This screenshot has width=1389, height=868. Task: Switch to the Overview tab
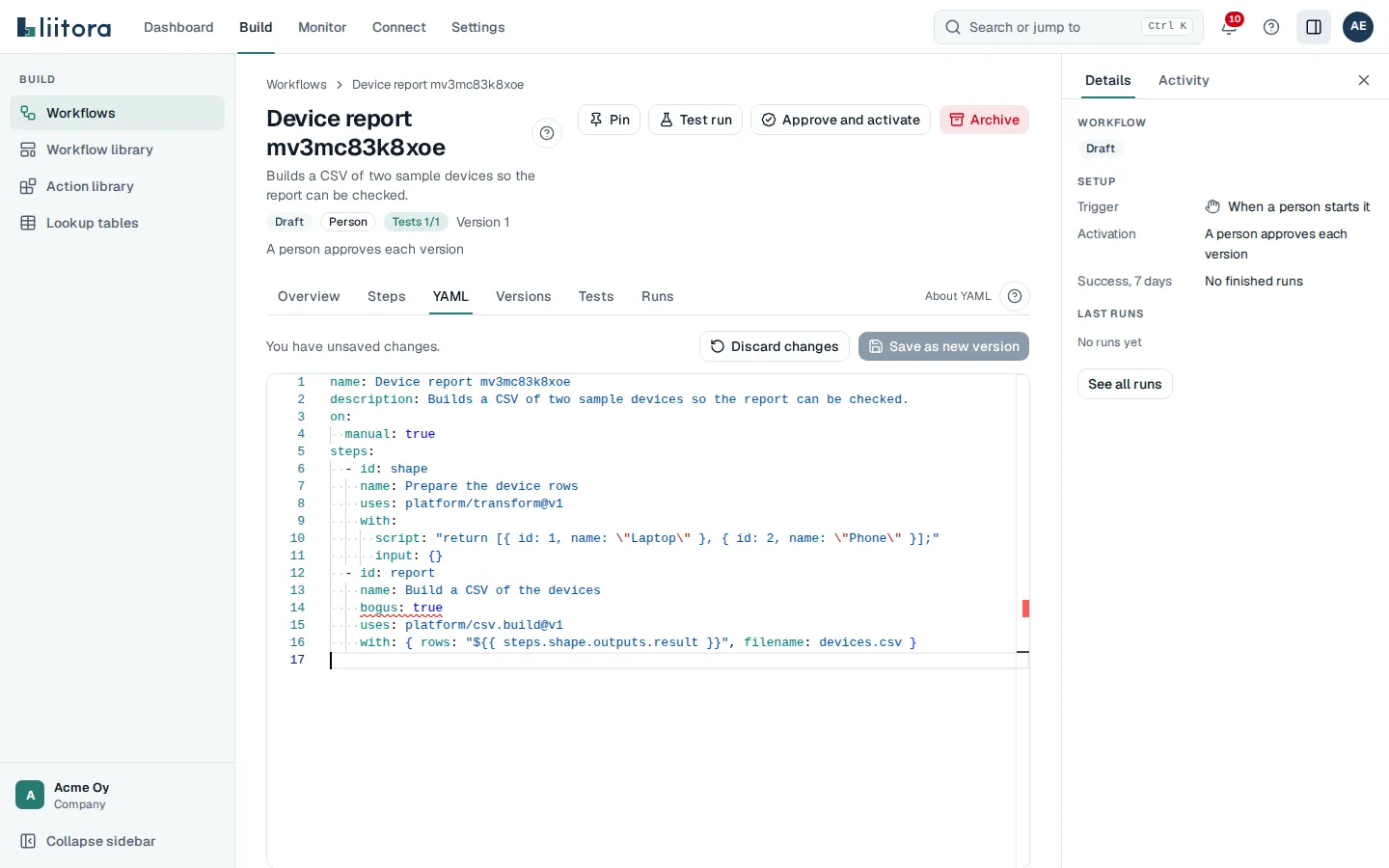click(309, 296)
